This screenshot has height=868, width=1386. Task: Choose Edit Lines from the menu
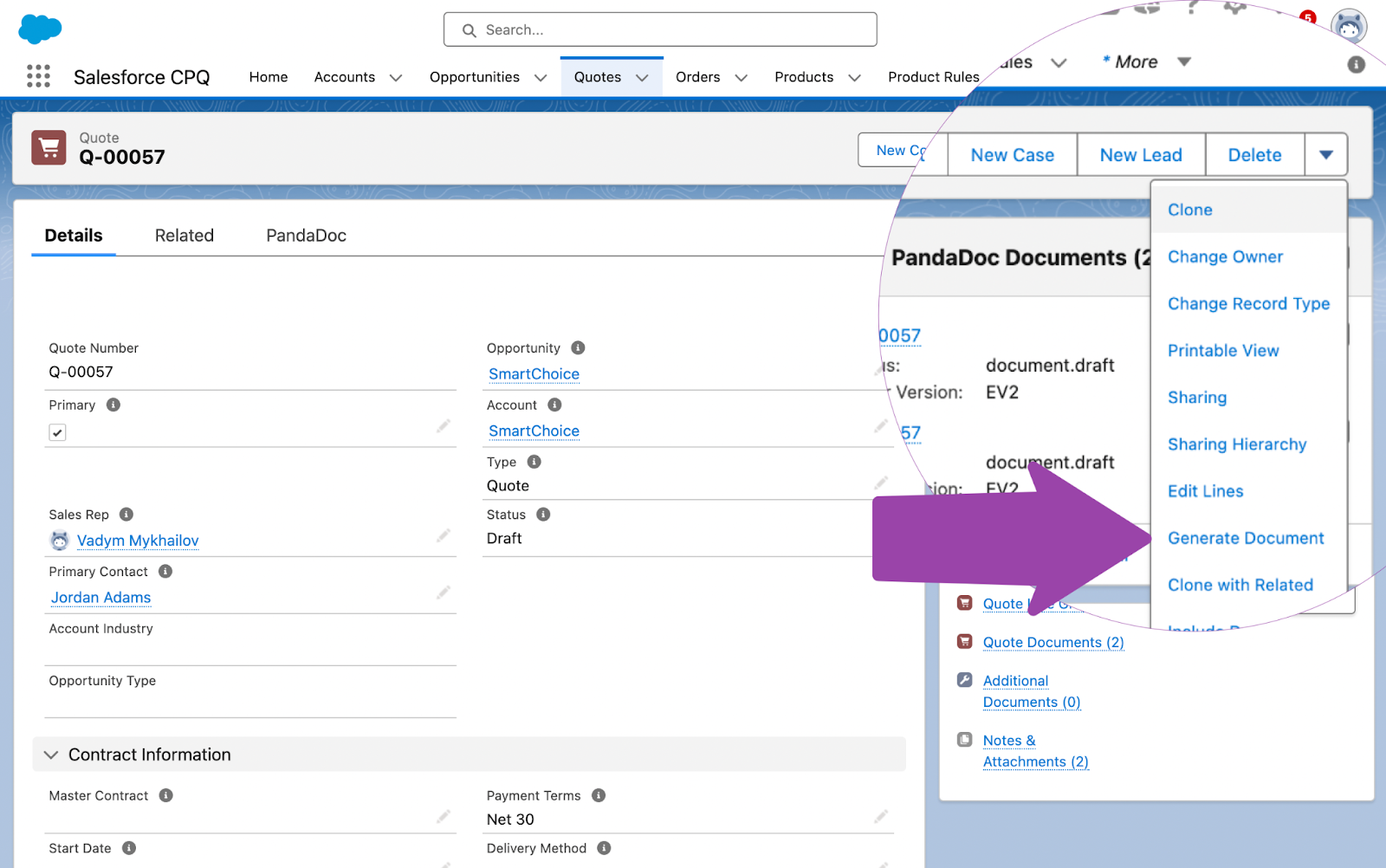pyautogui.click(x=1205, y=491)
